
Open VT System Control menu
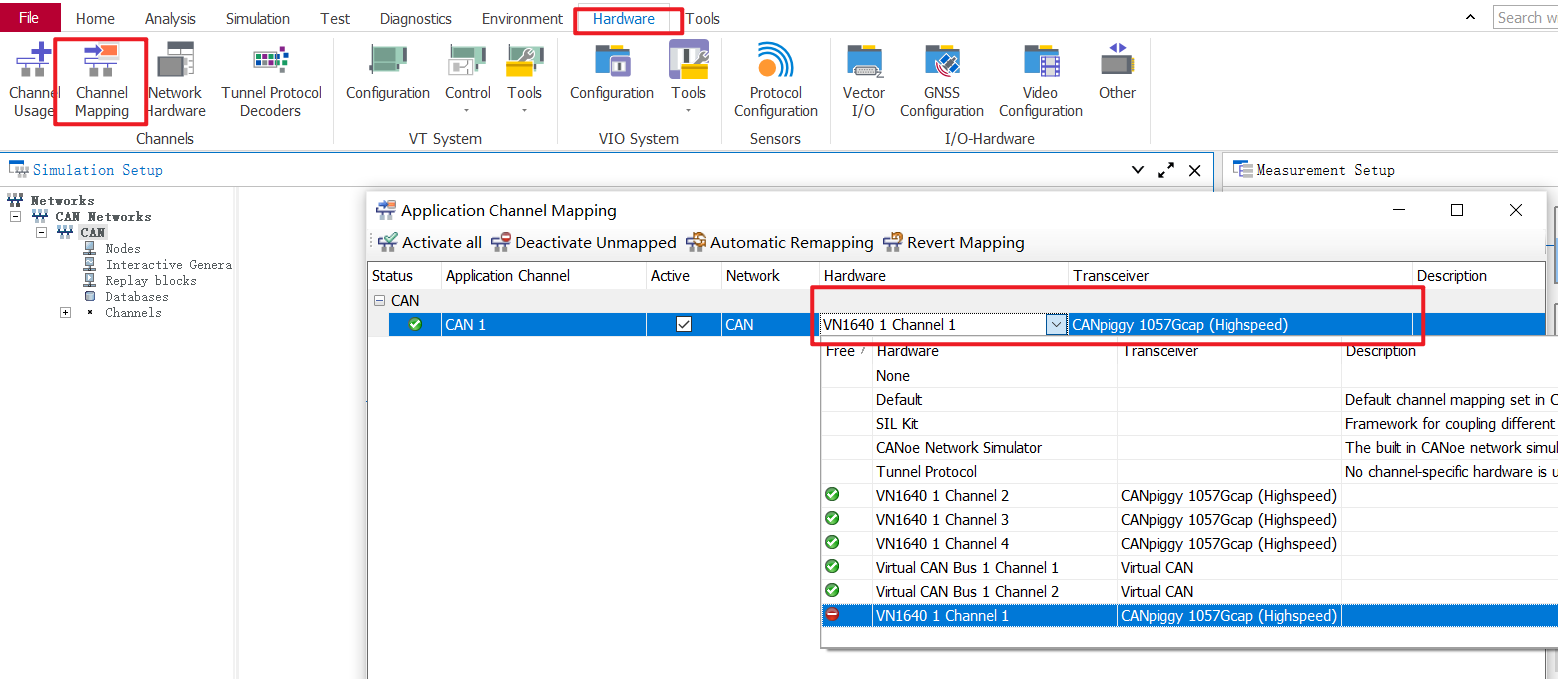468,78
